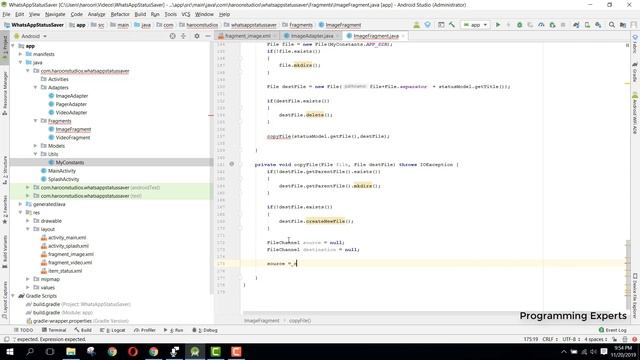
Task: Open the Refactor menu
Action: (x=120, y=14)
